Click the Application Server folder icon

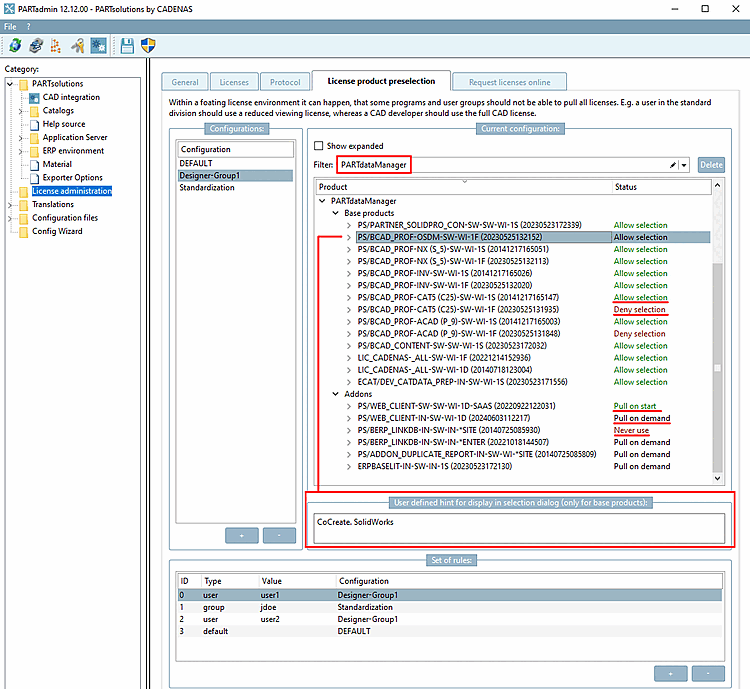point(34,138)
